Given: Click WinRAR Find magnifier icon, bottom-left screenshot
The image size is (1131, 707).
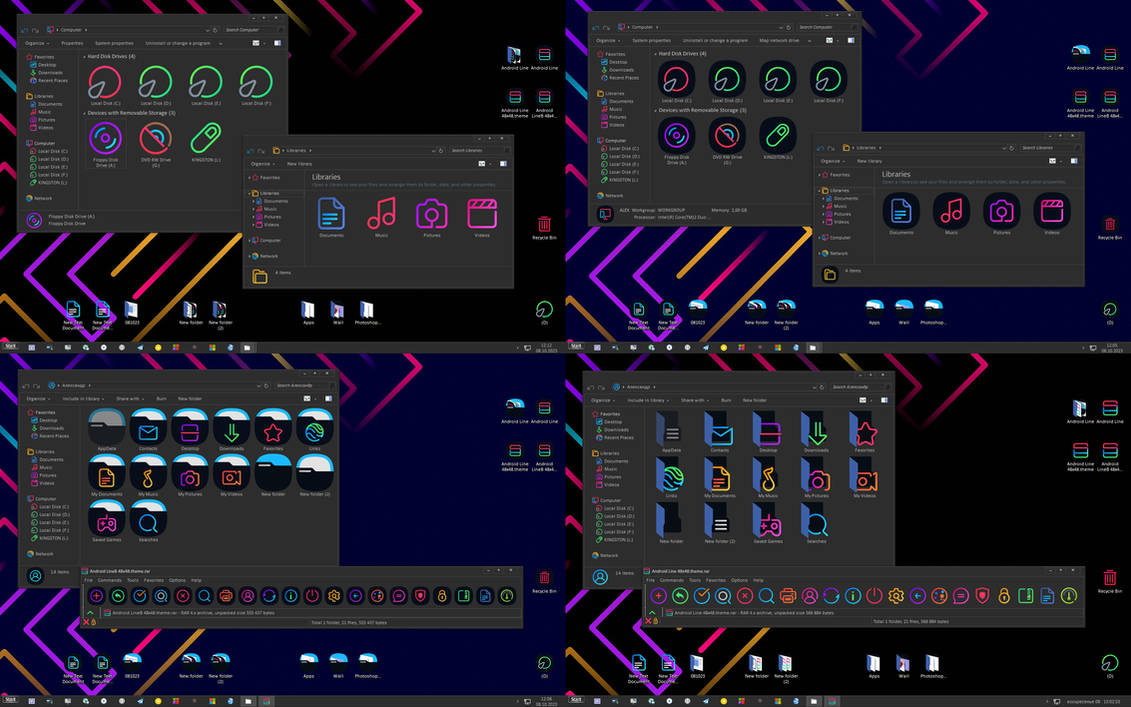Looking at the screenshot, I should click(204, 596).
